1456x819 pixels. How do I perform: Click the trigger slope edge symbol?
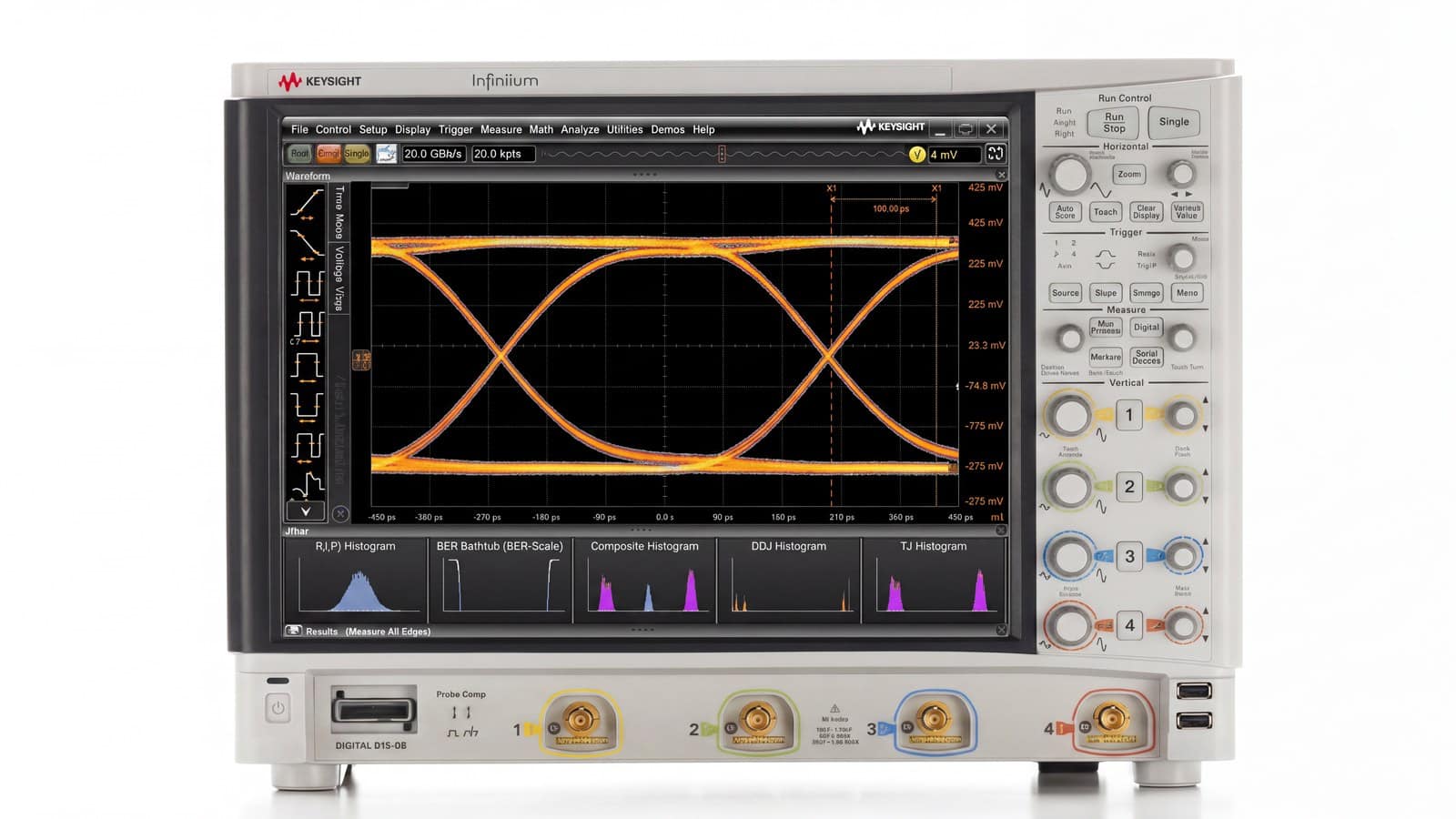click(1105, 261)
